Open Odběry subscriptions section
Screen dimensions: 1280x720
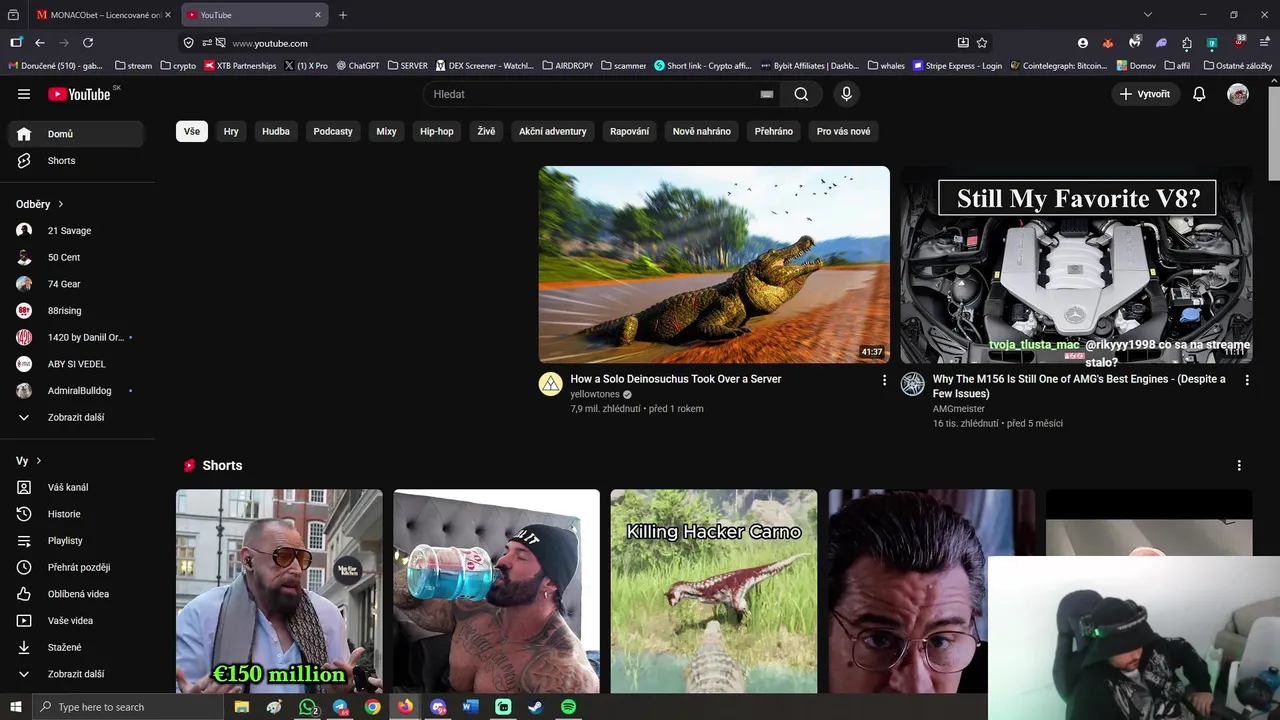pos(40,204)
